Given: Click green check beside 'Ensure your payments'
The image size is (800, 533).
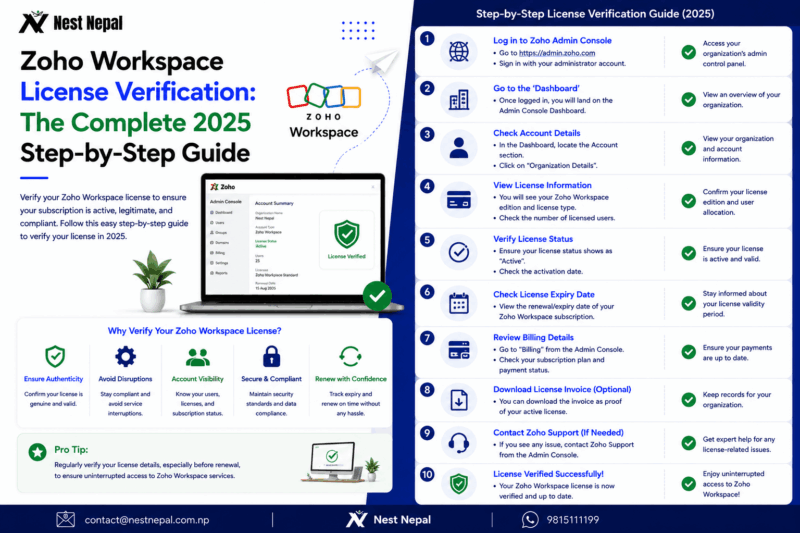Looking at the screenshot, I should pos(689,352).
